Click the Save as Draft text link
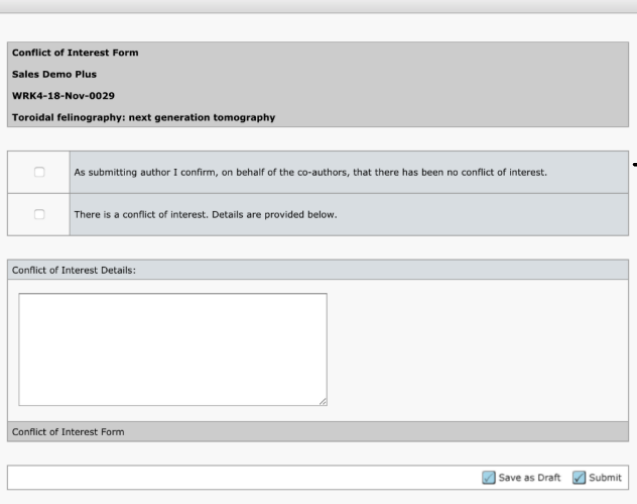Screen dimensions: 637x504 point(529,478)
